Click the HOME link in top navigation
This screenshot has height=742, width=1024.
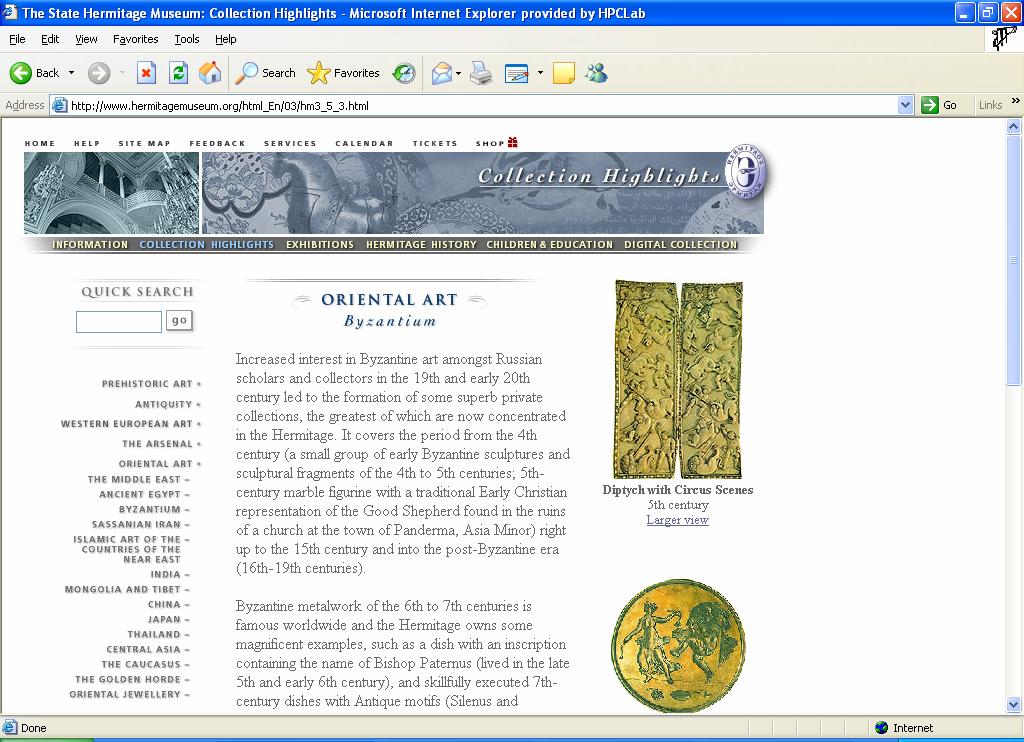coord(40,143)
